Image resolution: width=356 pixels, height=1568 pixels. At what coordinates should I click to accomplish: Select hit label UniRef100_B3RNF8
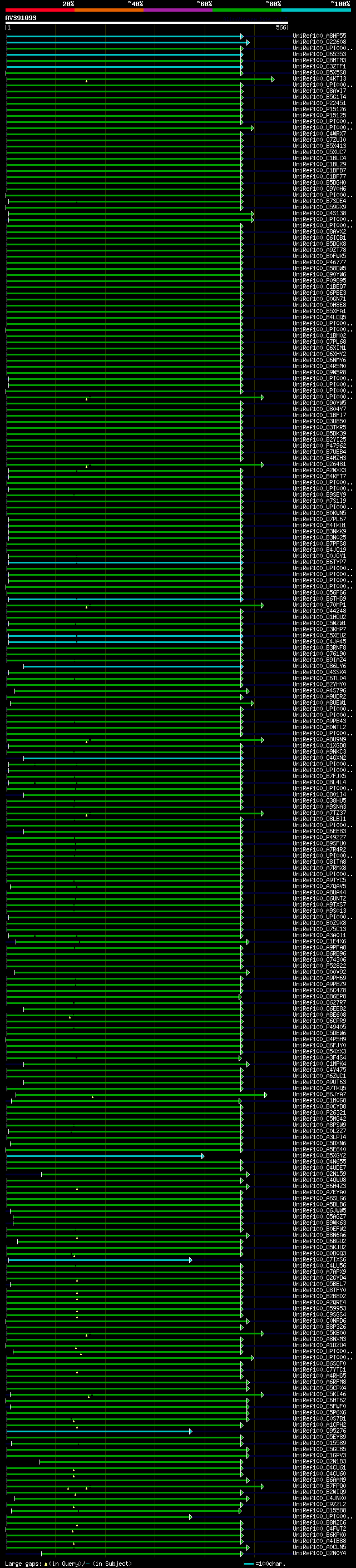tap(319, 647)
